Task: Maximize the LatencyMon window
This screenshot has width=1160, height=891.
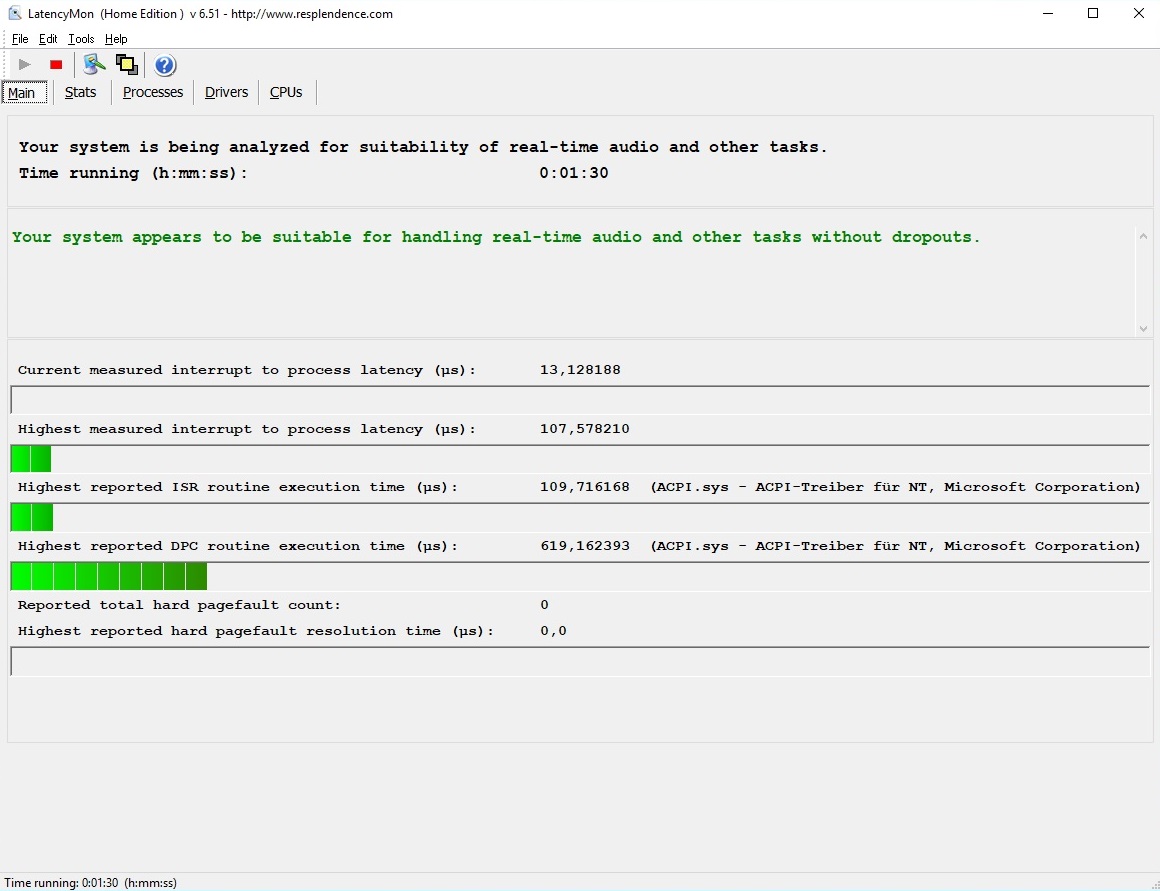Action: [x=1093, y=14]
